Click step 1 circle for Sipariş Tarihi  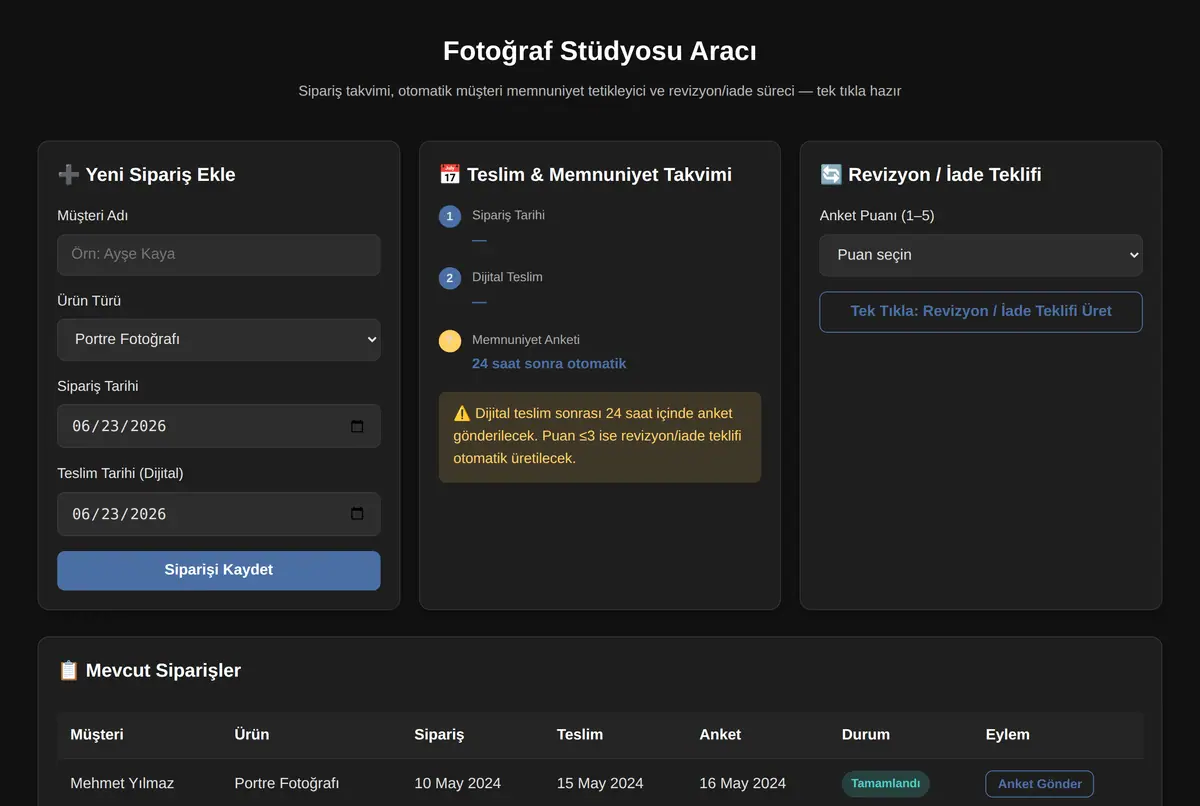450,216
